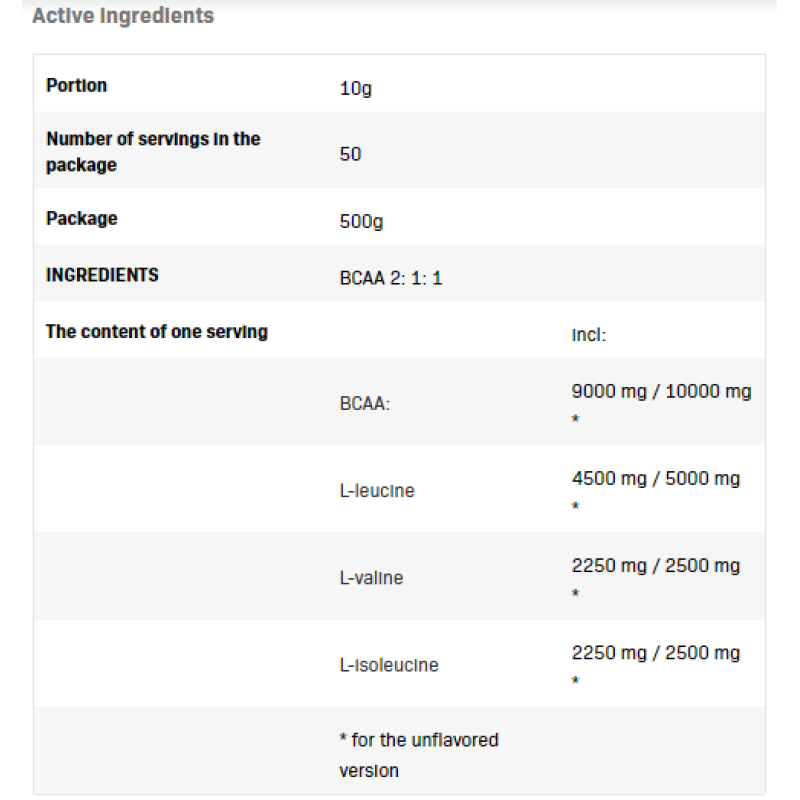The height and width of the screenshot is (800, 800).
Task: Select the Portion row label
Action: pos(76,85)
